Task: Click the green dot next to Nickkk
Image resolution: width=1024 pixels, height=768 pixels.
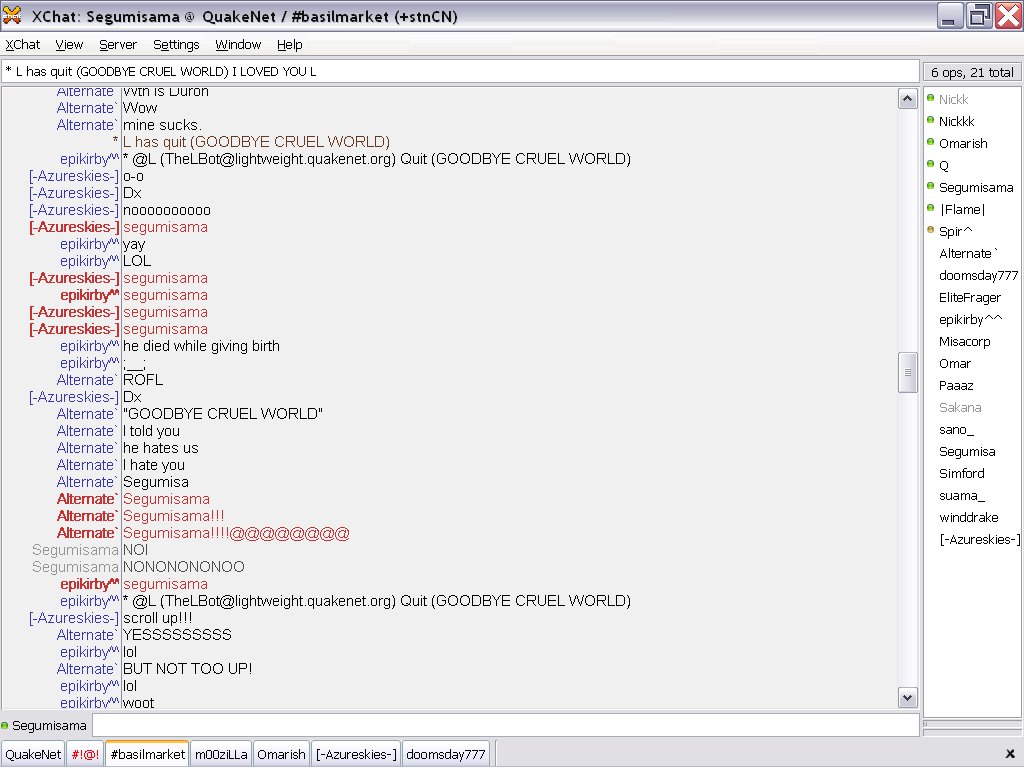Action: pos(930,121)
